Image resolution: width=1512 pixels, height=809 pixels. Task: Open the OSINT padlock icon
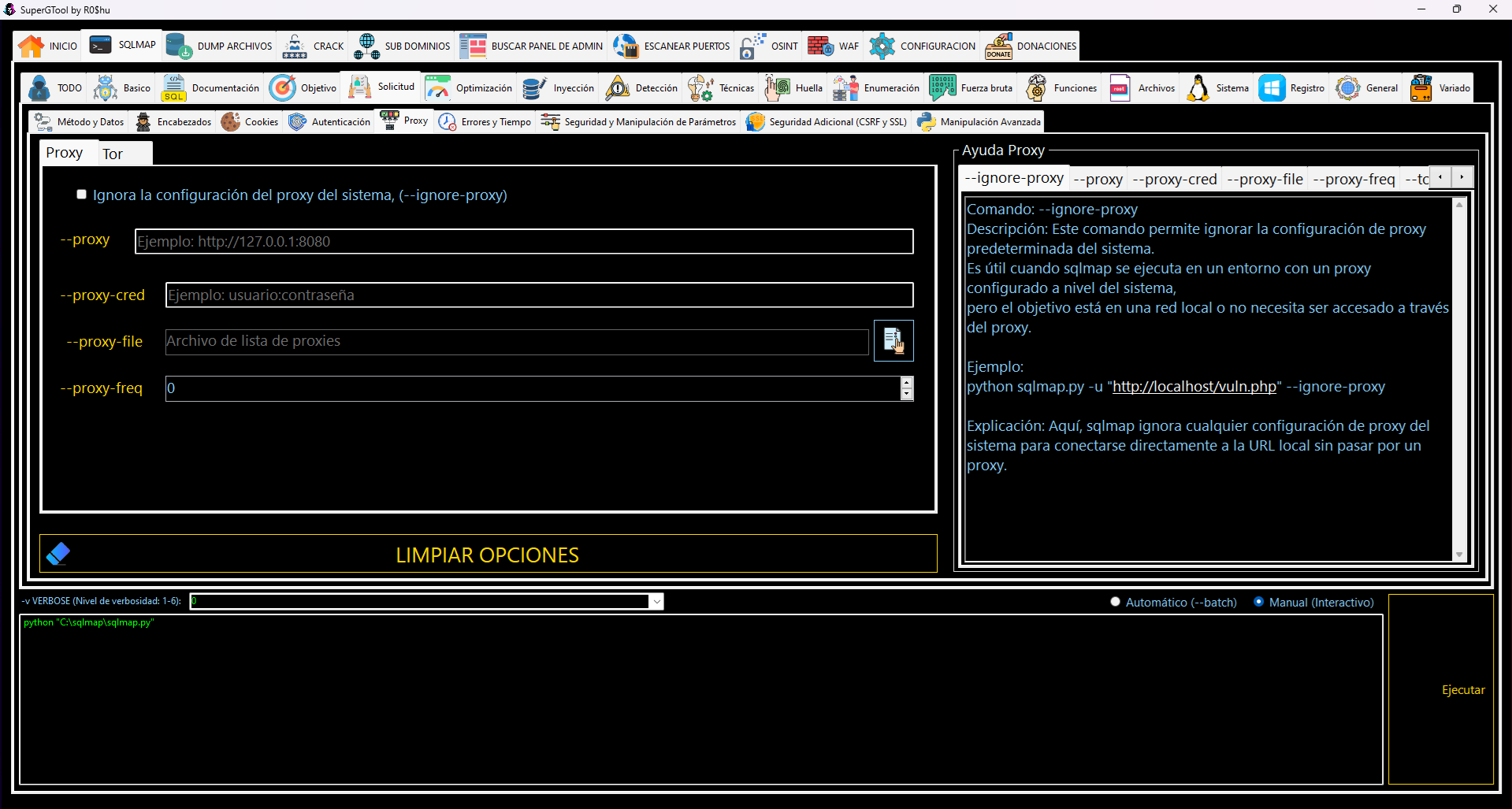(752, 46)
